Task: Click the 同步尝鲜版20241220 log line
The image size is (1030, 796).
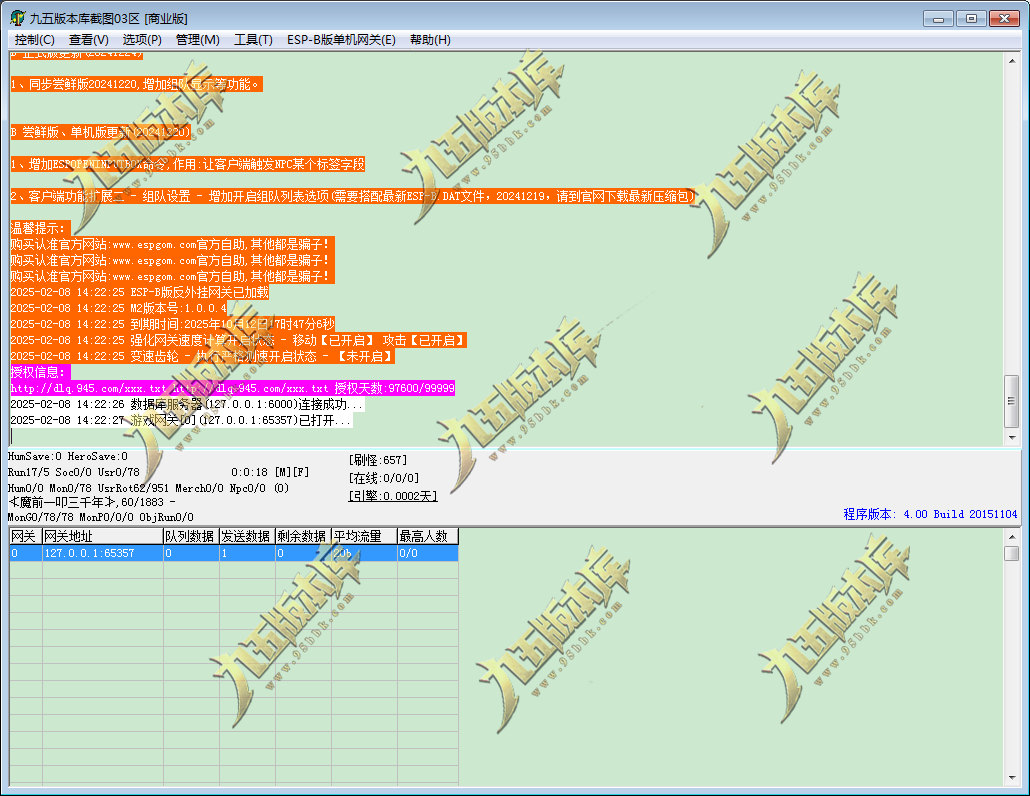Action: 137,84
